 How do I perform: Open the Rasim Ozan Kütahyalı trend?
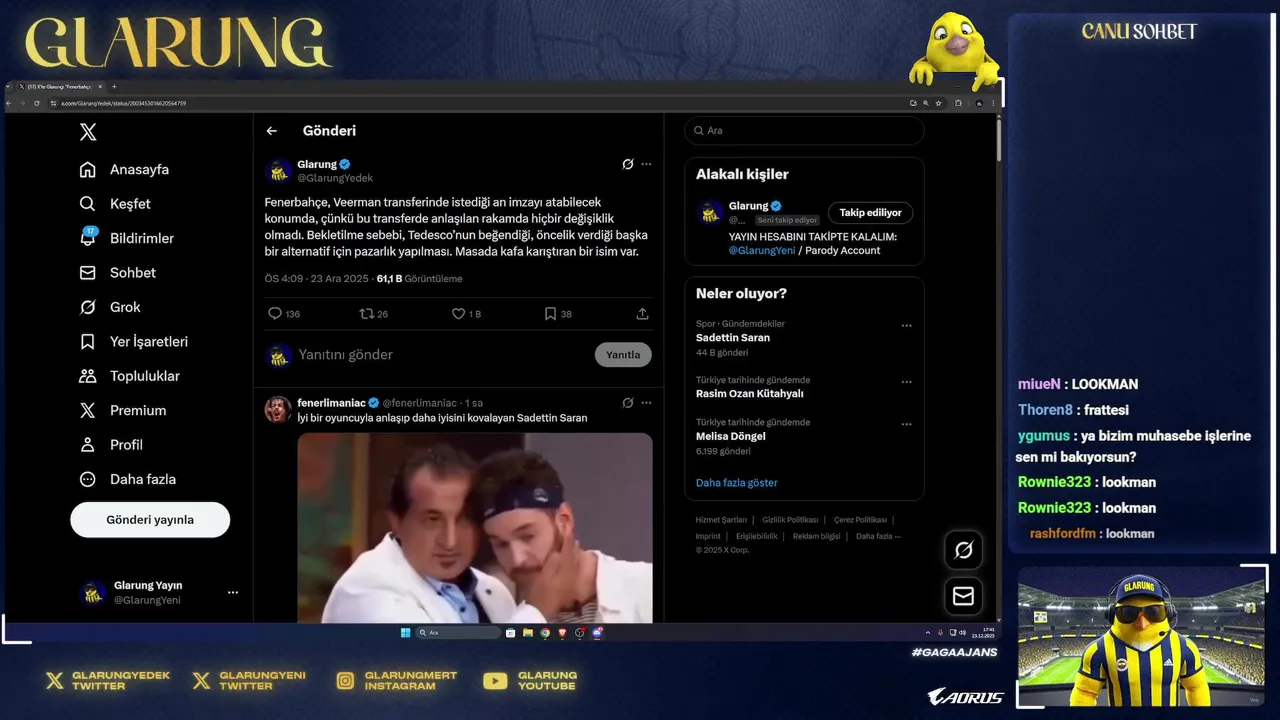(x=750, y=394)
